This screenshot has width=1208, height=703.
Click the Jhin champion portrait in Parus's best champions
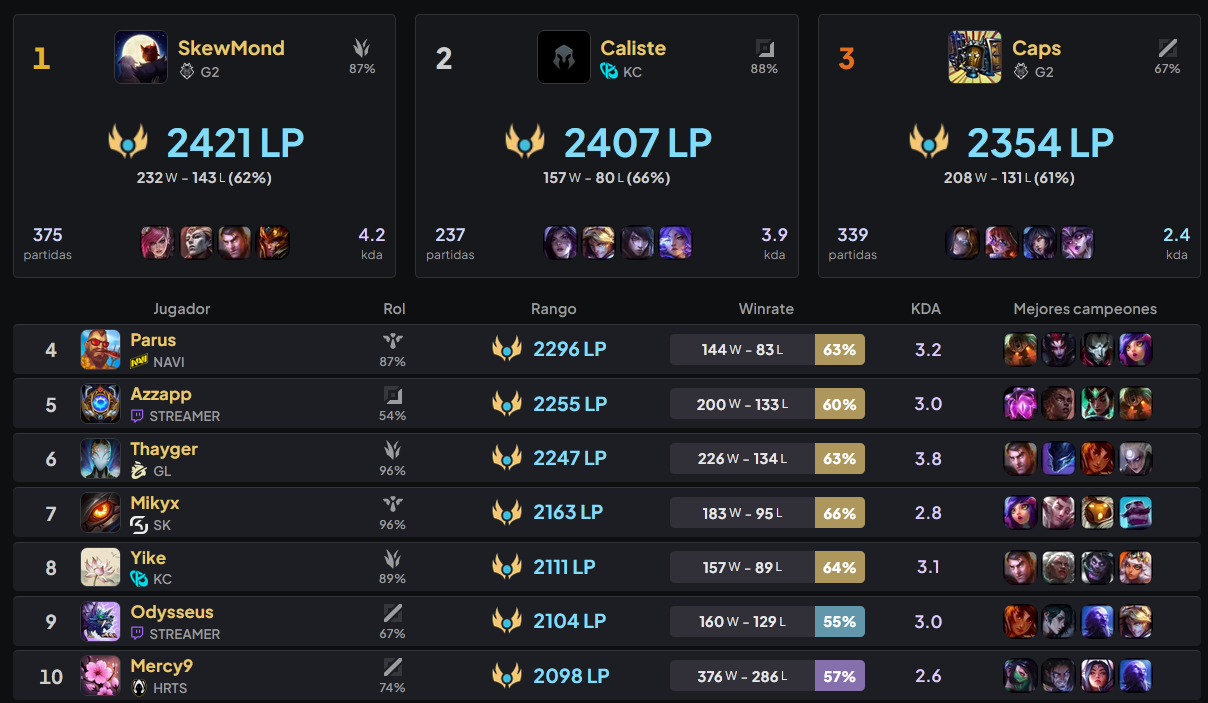[x=1097, y=349]
